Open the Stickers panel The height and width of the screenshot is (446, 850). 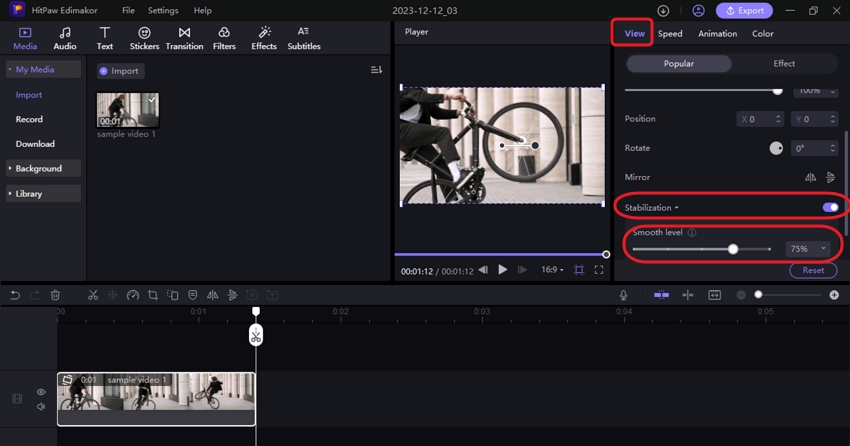[144, 39]
